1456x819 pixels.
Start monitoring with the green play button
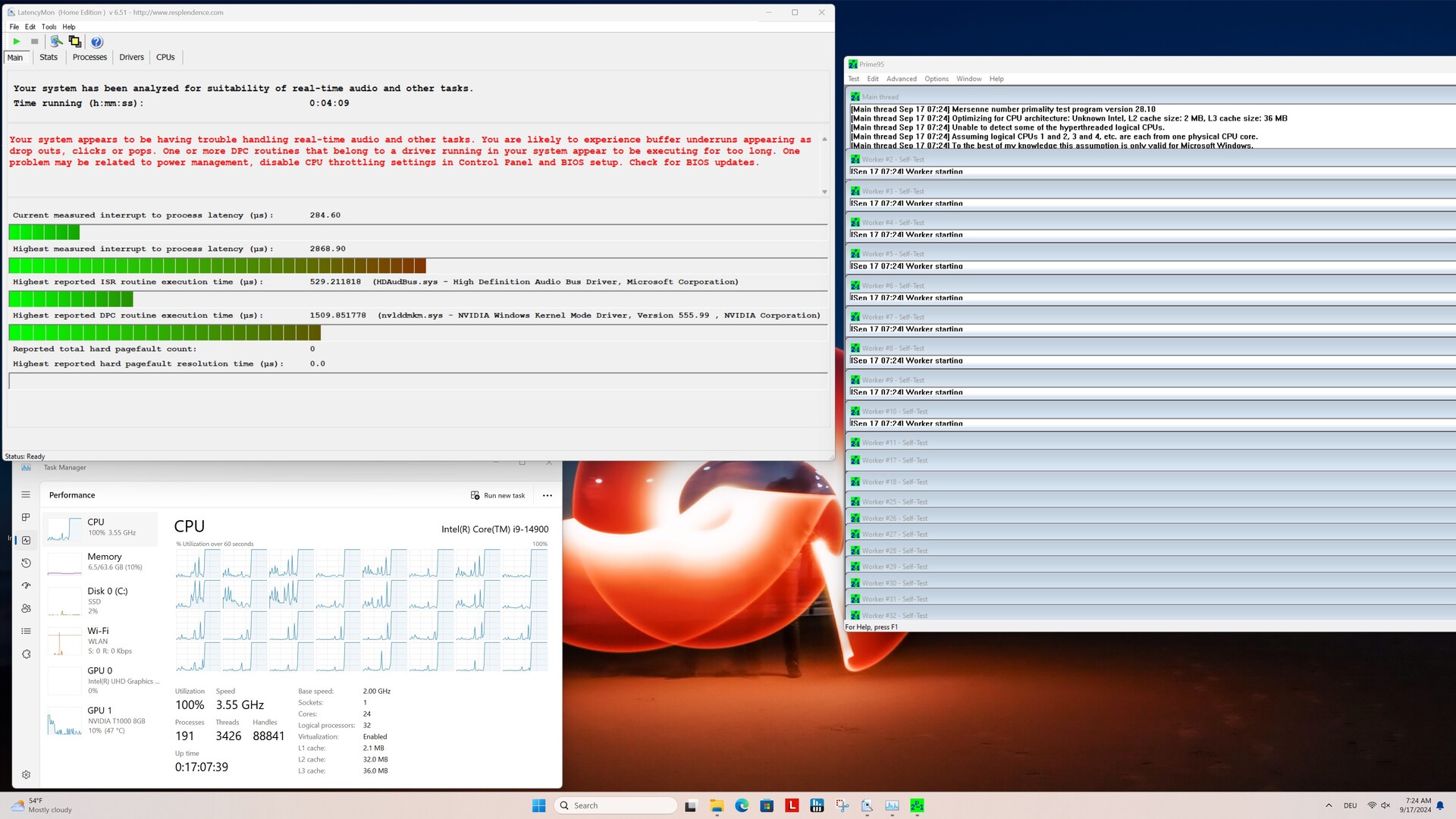(17, 42)
